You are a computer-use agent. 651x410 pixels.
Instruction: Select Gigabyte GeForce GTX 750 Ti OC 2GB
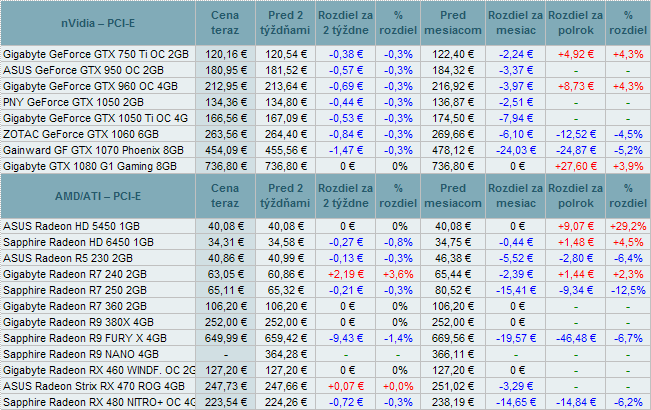96,54
